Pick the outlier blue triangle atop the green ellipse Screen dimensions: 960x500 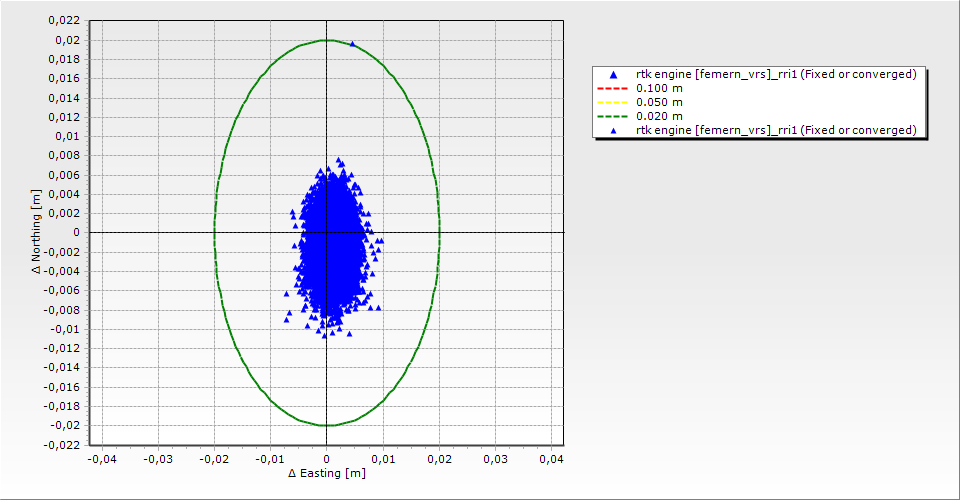352,44
